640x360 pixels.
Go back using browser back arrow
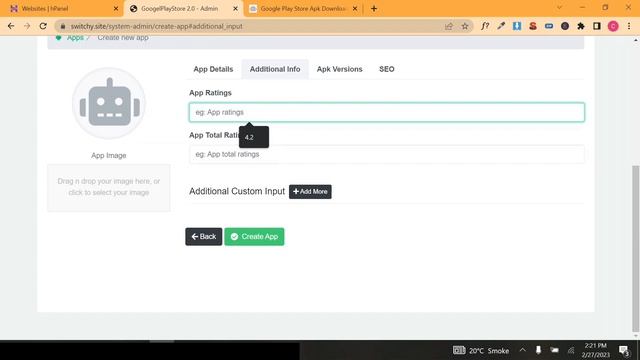tap(11, 26)
